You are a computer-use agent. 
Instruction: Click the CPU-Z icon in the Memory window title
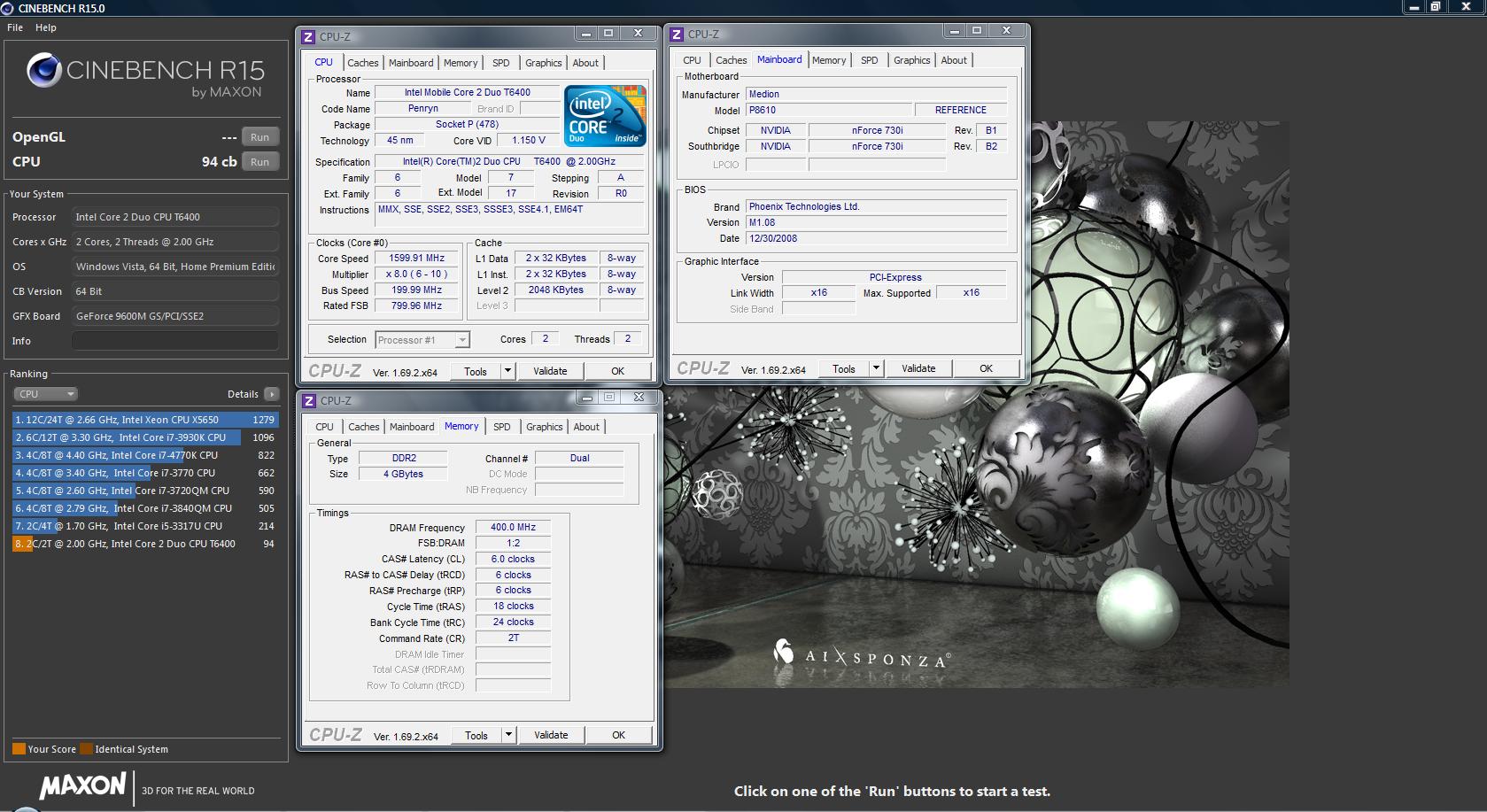point(309,401)
